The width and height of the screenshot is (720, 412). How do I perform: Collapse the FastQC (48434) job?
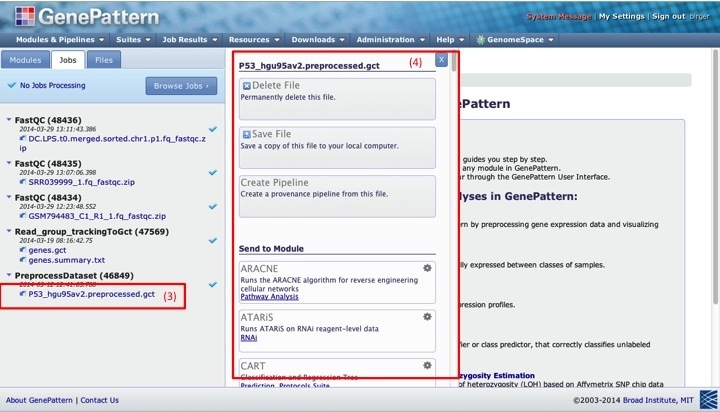[9, 197]
